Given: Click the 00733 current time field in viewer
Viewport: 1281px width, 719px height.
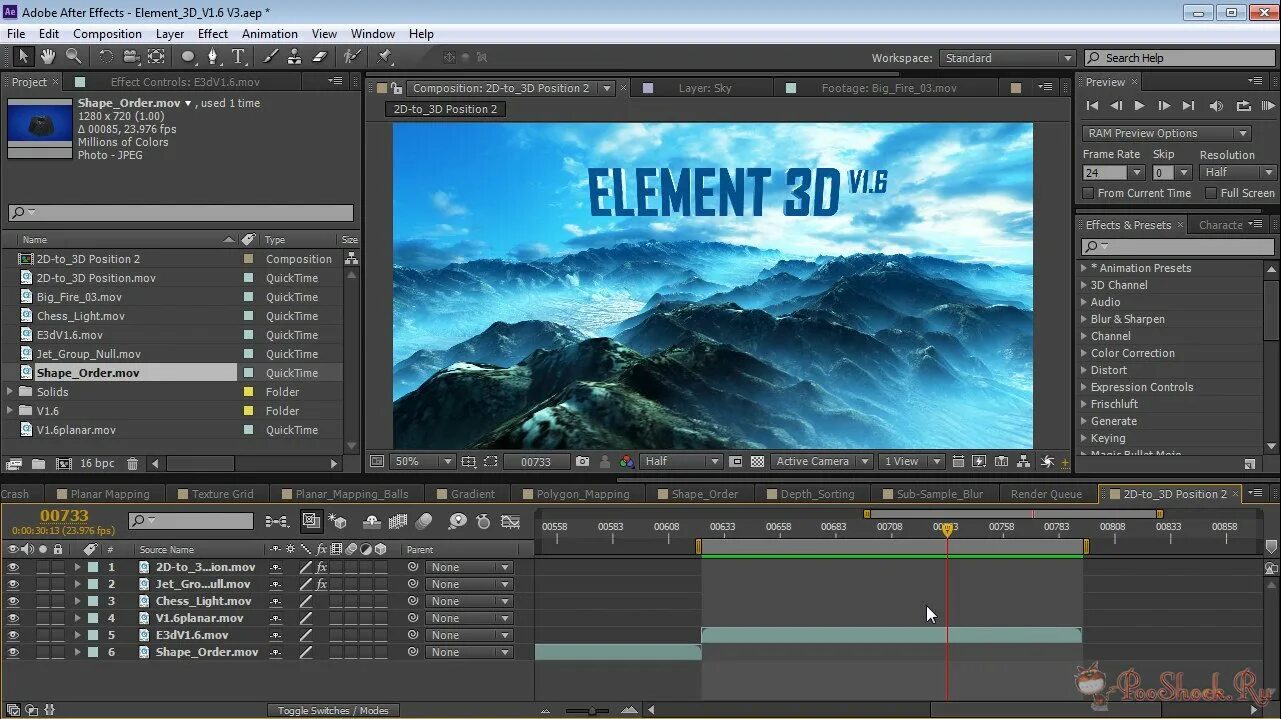Looking at the screenshot, I should [536, 461].
